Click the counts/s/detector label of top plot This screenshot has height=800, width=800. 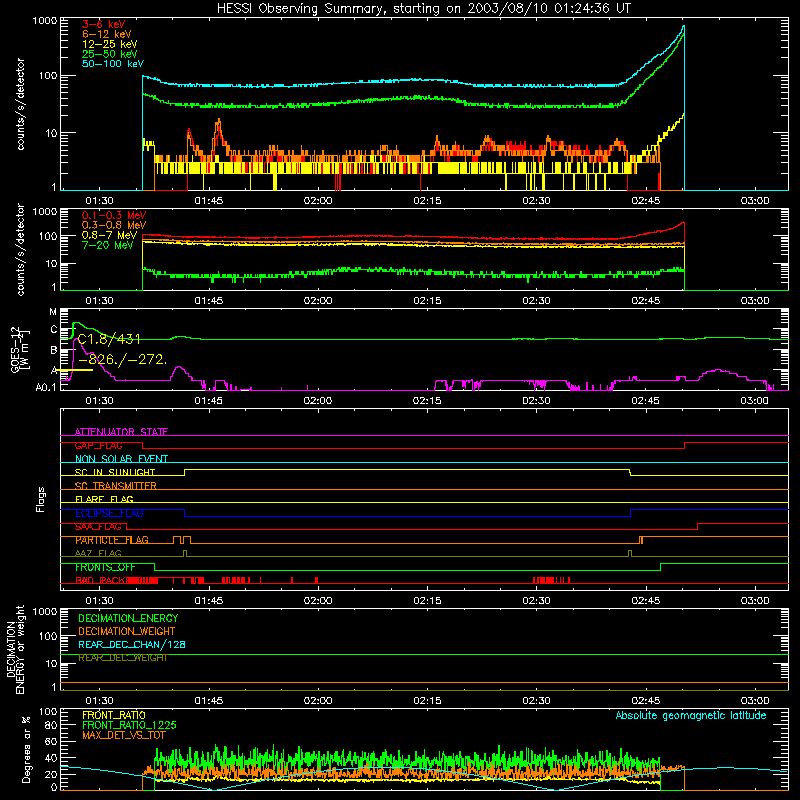[20, 104]
